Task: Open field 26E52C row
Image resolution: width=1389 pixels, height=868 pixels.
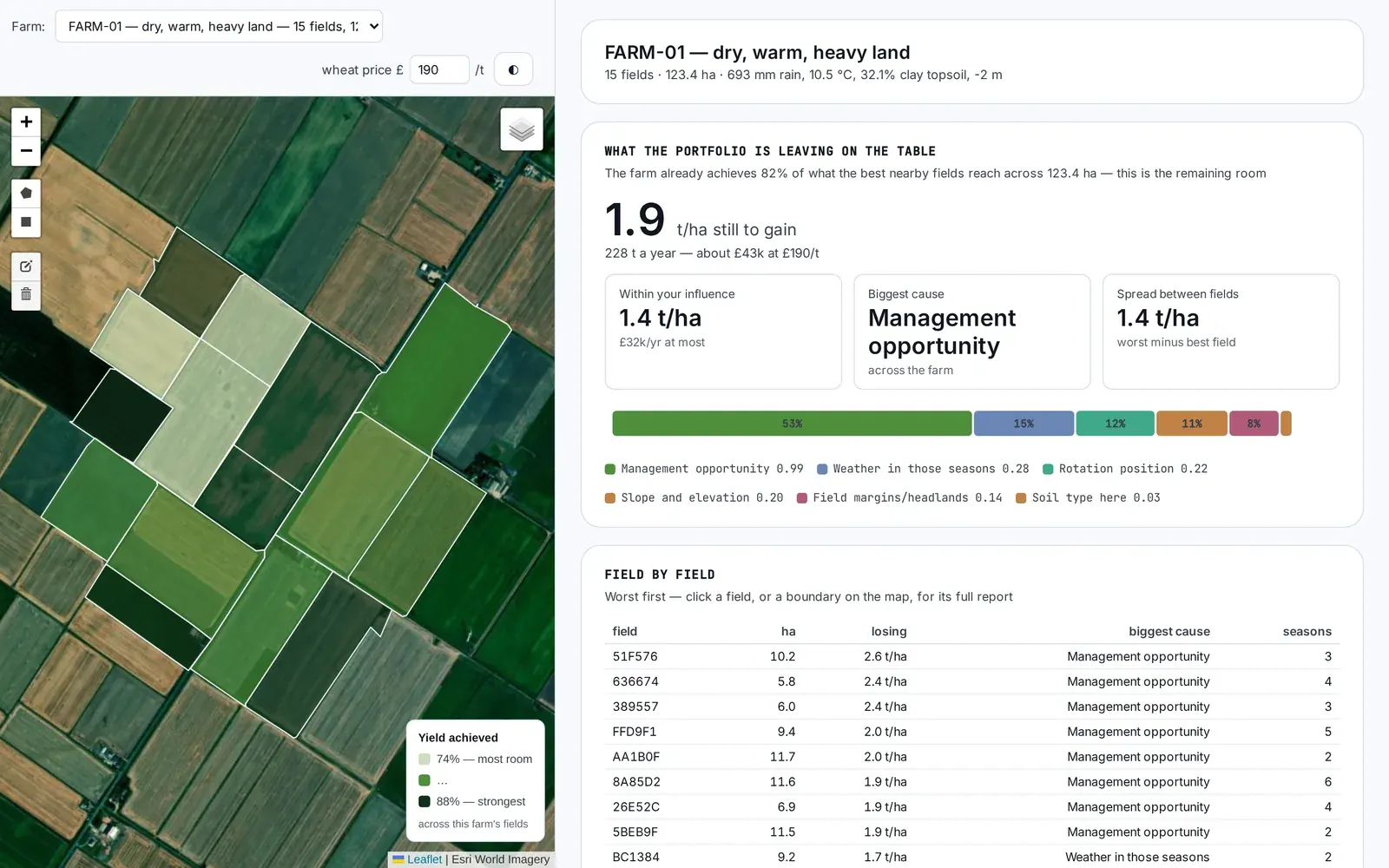Action: (x=971, y=807)
